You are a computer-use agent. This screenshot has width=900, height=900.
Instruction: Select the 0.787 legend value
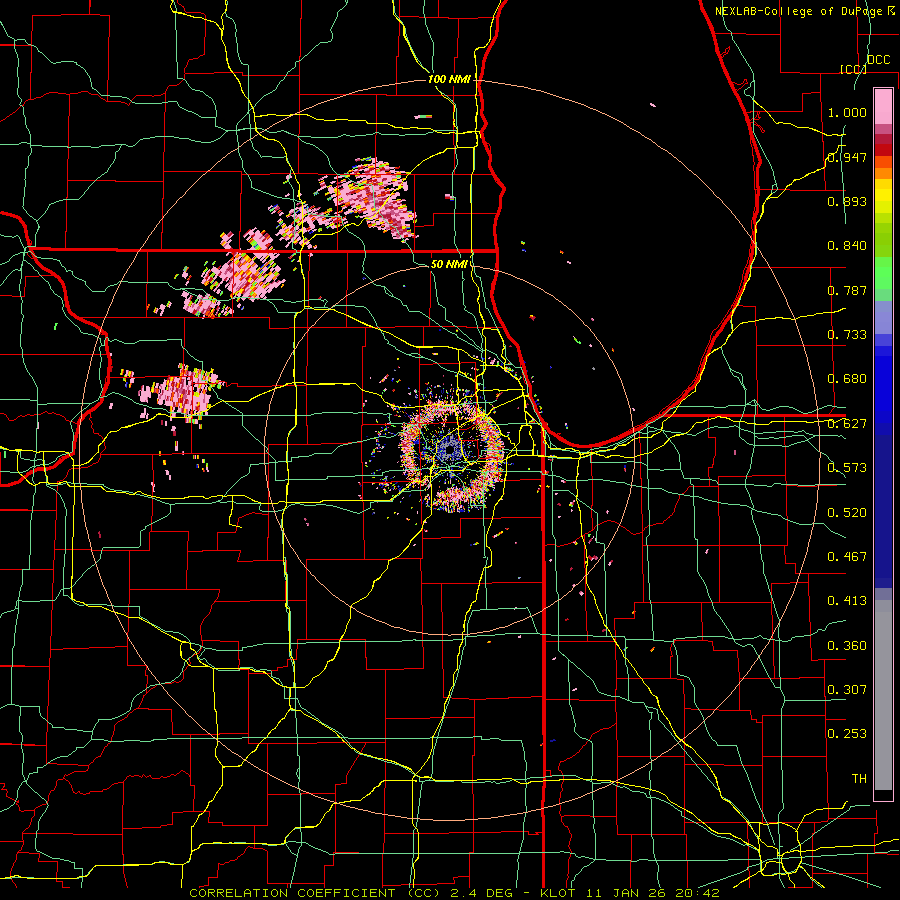847,290
